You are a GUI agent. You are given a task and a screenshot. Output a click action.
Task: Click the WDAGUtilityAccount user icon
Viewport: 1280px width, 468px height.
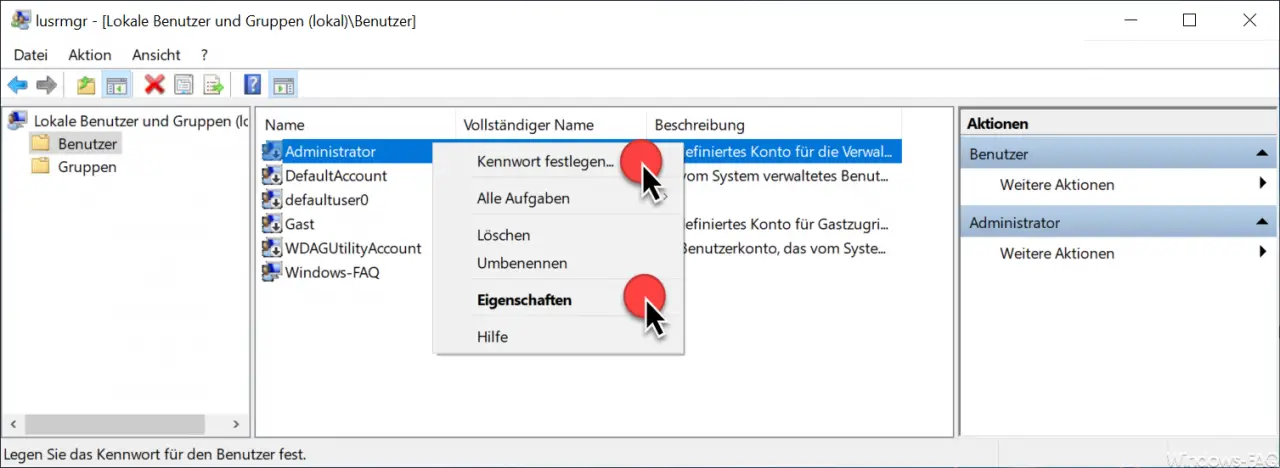(x=271, y=248)
